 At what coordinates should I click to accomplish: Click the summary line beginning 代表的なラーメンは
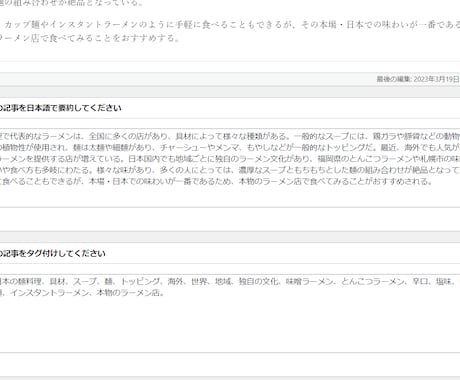[230, 136]
